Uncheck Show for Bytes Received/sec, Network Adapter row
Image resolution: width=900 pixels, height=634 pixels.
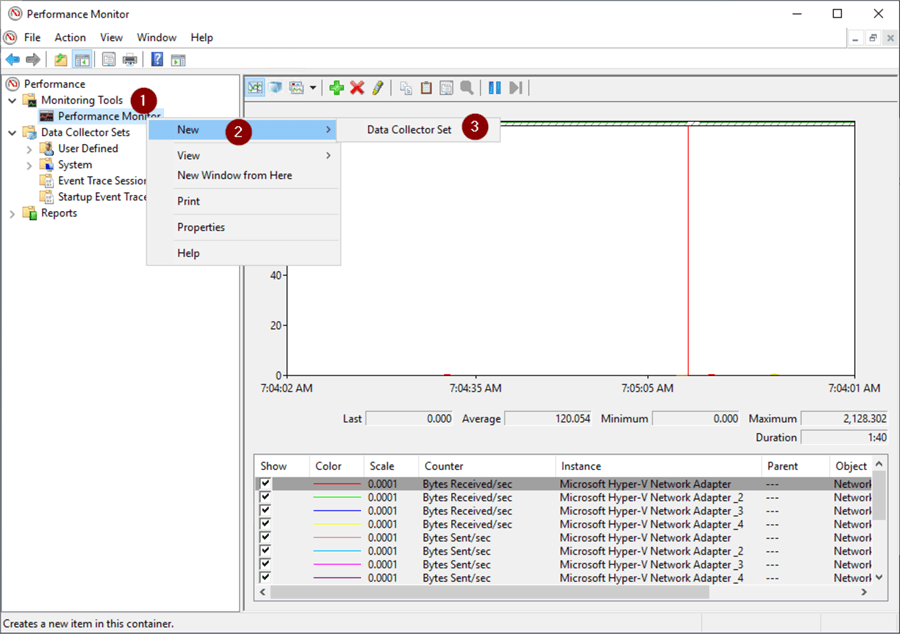(265, 483)
